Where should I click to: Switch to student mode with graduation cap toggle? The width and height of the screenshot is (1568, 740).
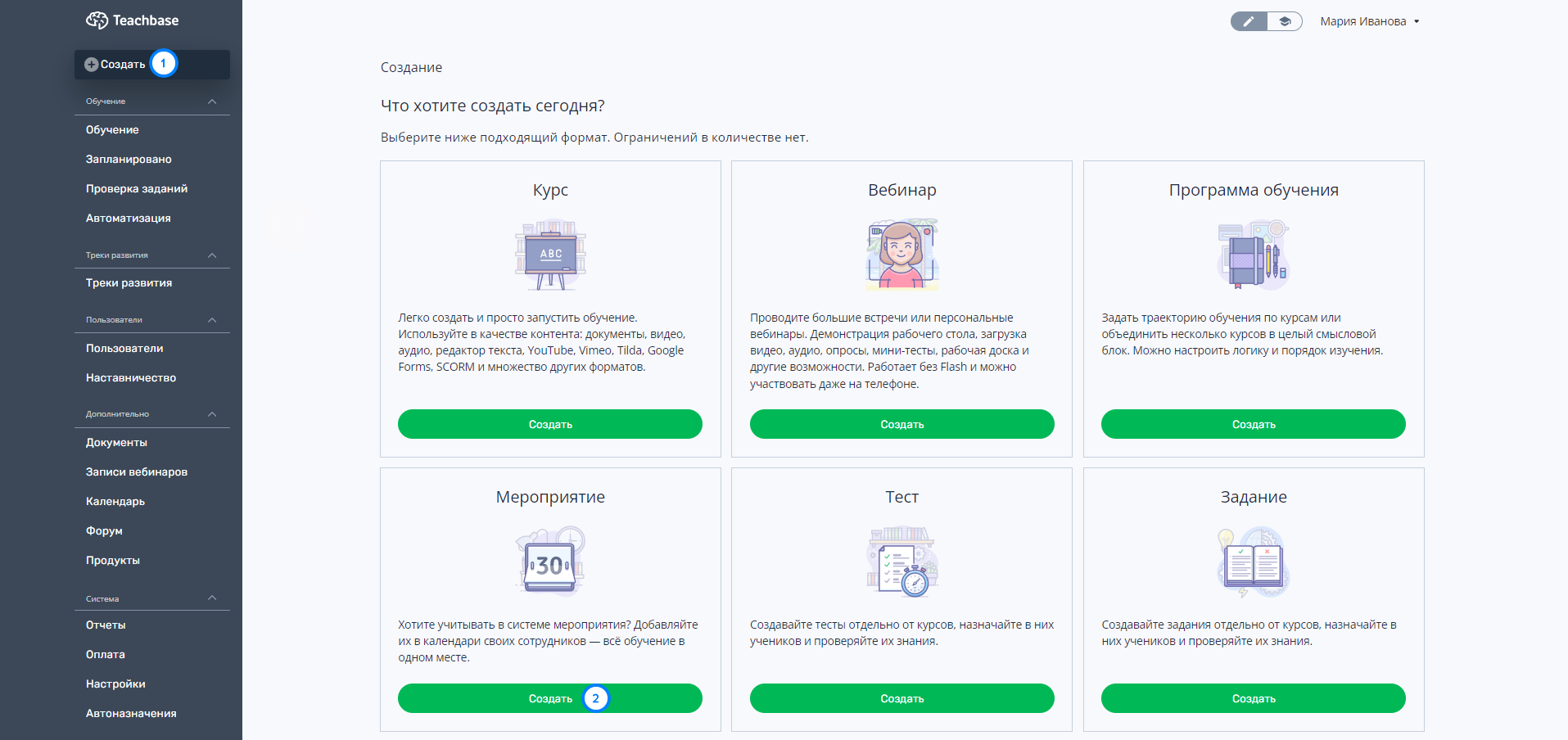(x=1285, y=21)
